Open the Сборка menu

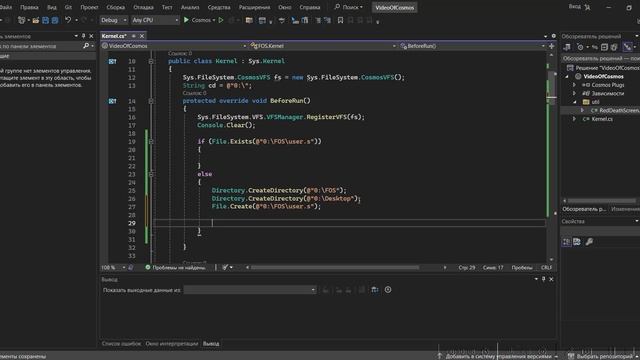click(x=116, y=7)
